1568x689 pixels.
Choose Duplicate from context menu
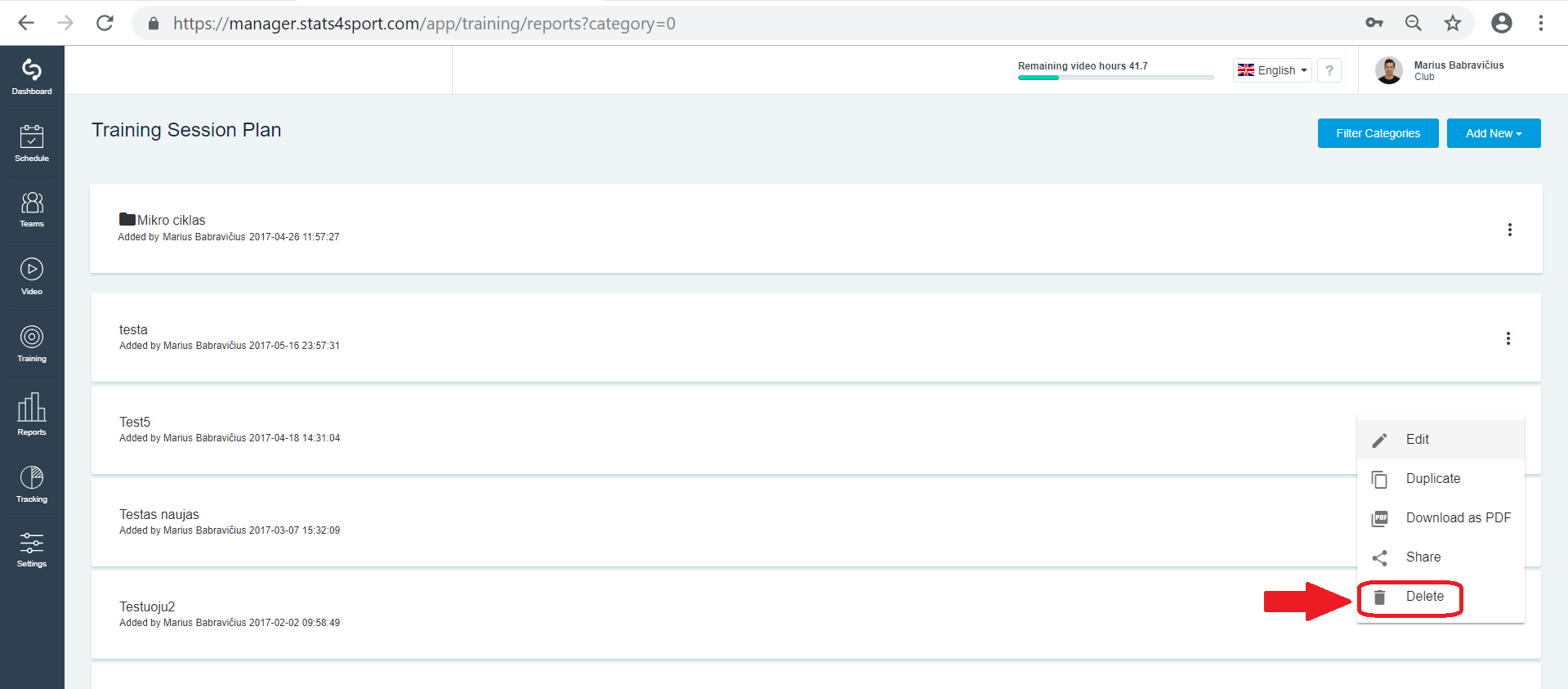1441,479
